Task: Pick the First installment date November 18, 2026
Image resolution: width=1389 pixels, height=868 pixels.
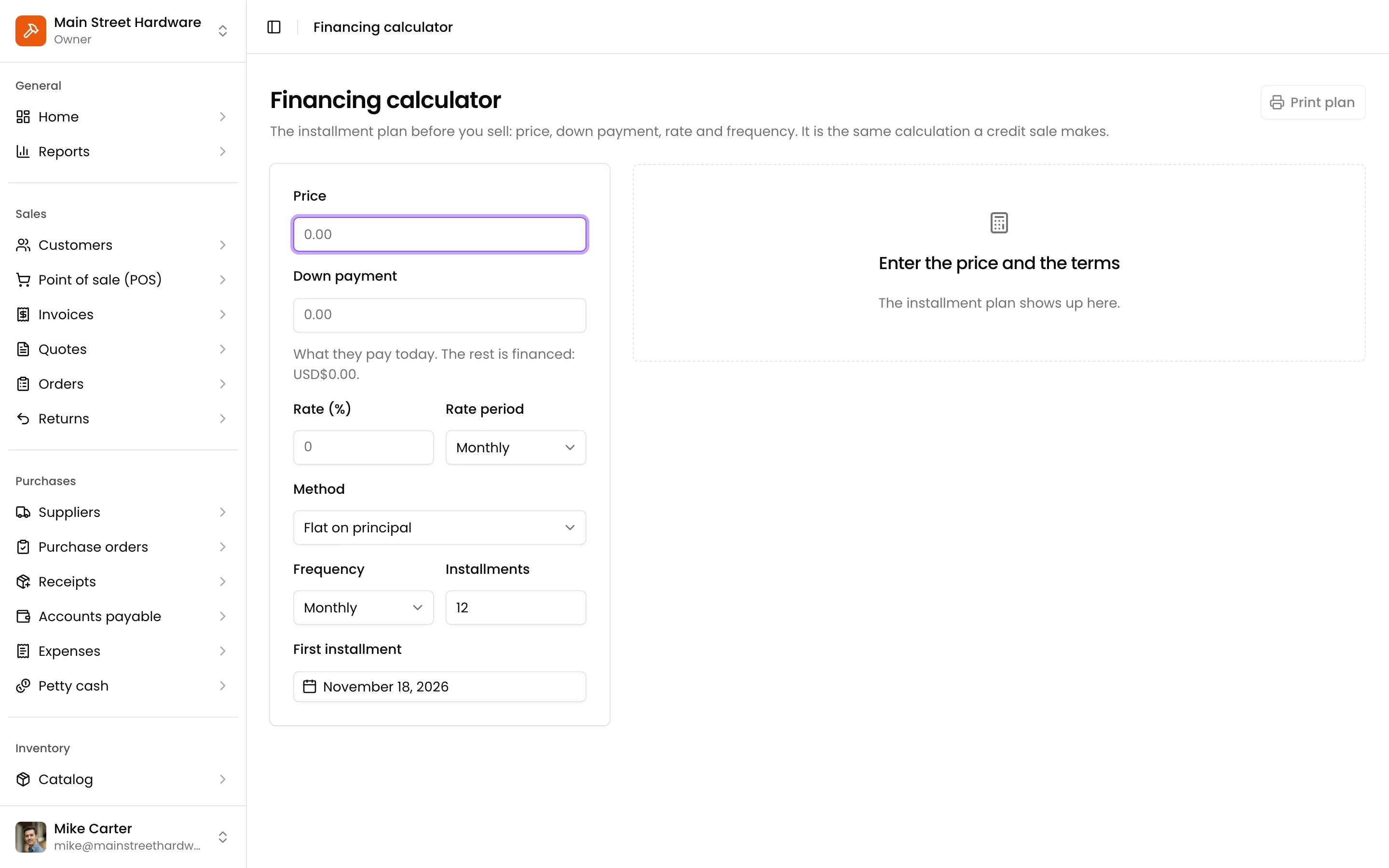Action: point(440,687)
